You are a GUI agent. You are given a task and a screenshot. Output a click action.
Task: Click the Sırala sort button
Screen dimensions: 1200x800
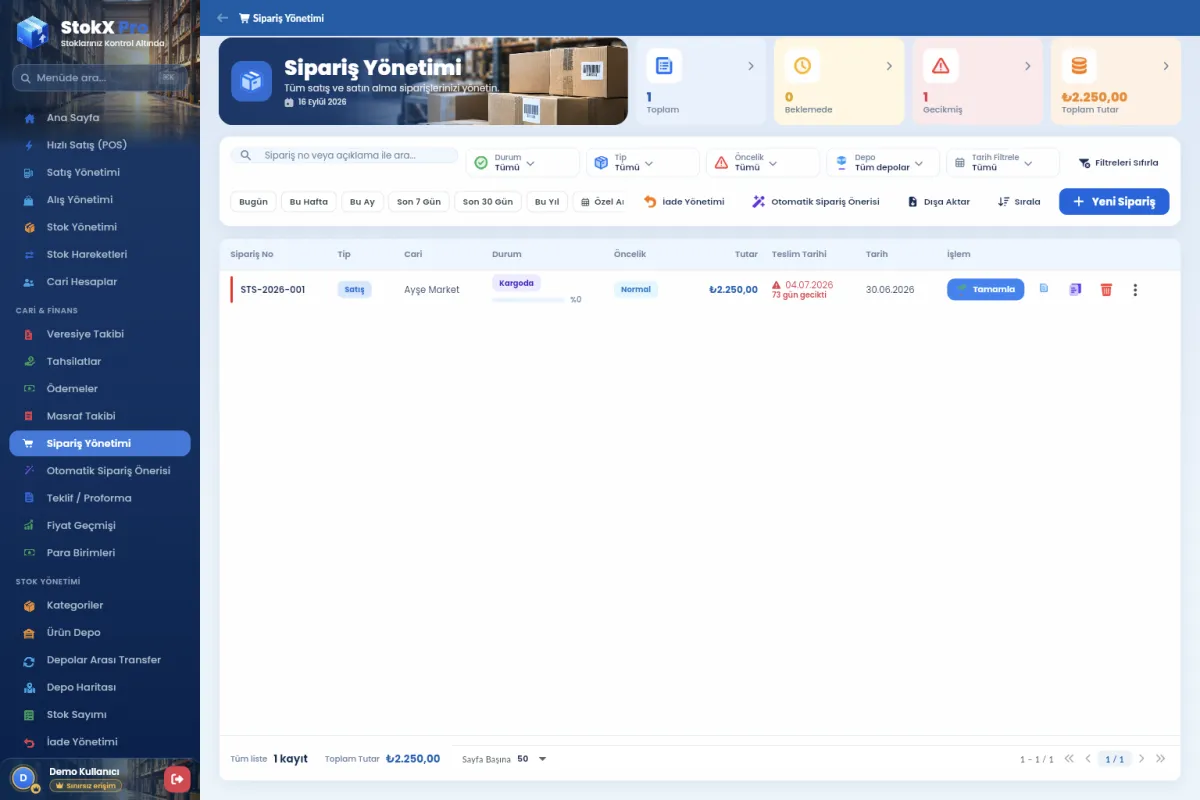(1019, 201)
